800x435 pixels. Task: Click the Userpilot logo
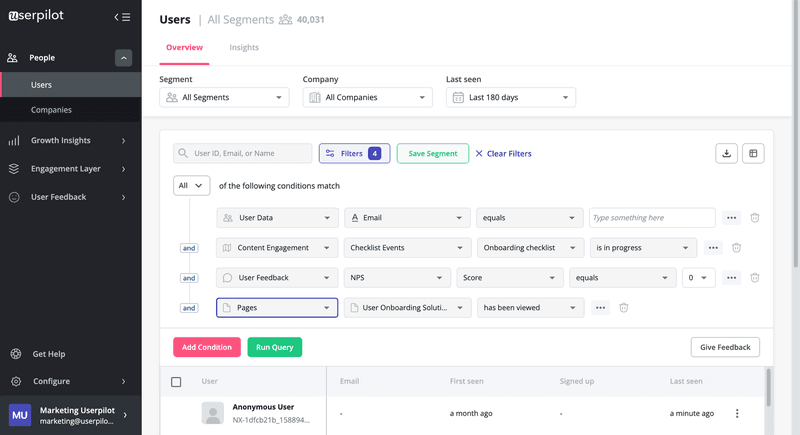pos(36,16)
